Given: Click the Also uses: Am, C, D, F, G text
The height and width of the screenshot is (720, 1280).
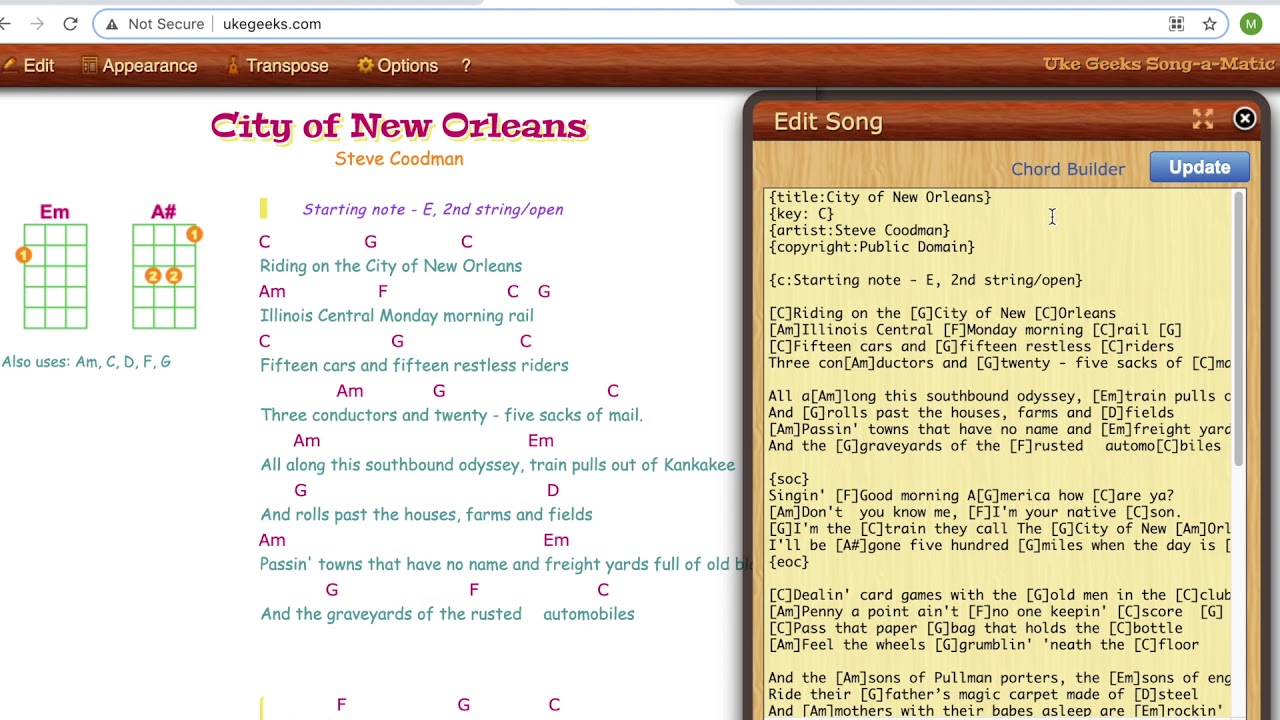Looking at the screenshot, I should 86,362.
